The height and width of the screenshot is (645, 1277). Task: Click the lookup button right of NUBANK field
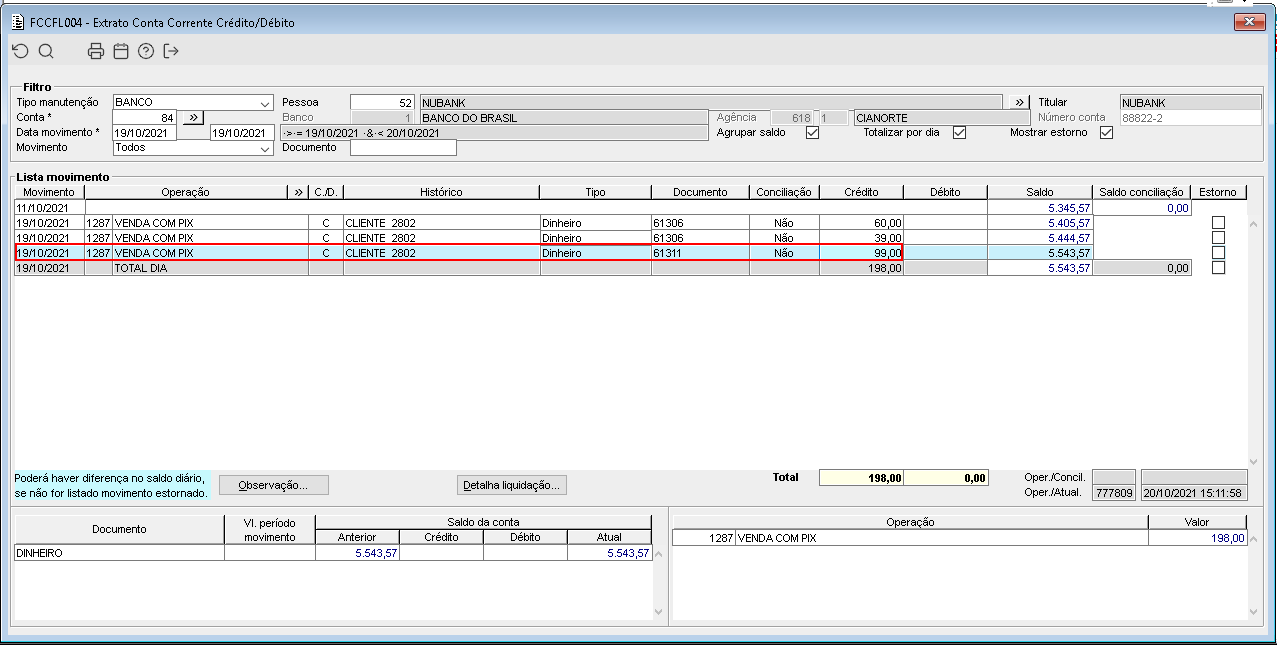(x=1019, y=102)
